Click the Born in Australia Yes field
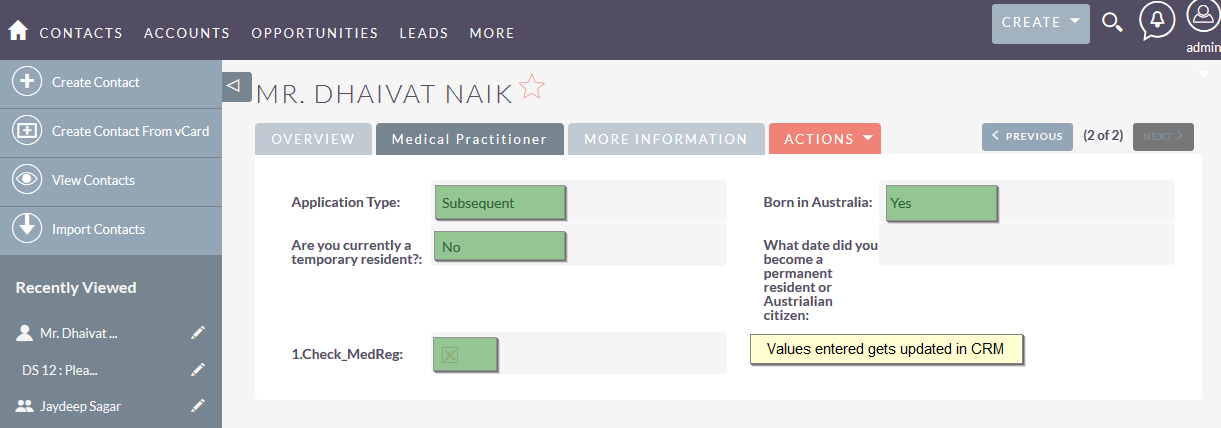The width and height of the screenshot is (1221, 428). click(941, 202)
